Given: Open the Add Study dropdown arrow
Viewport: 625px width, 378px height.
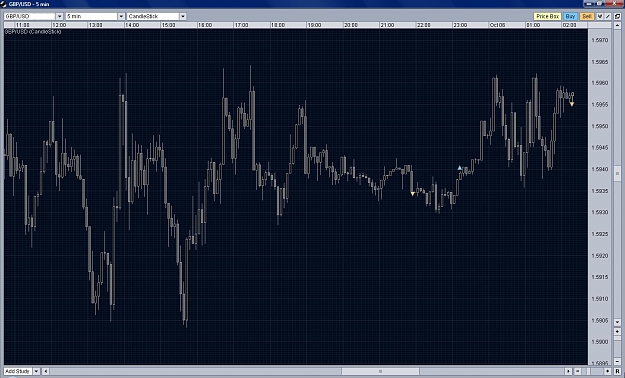Looking at the screenshot, I should click(x=36, y=371).
